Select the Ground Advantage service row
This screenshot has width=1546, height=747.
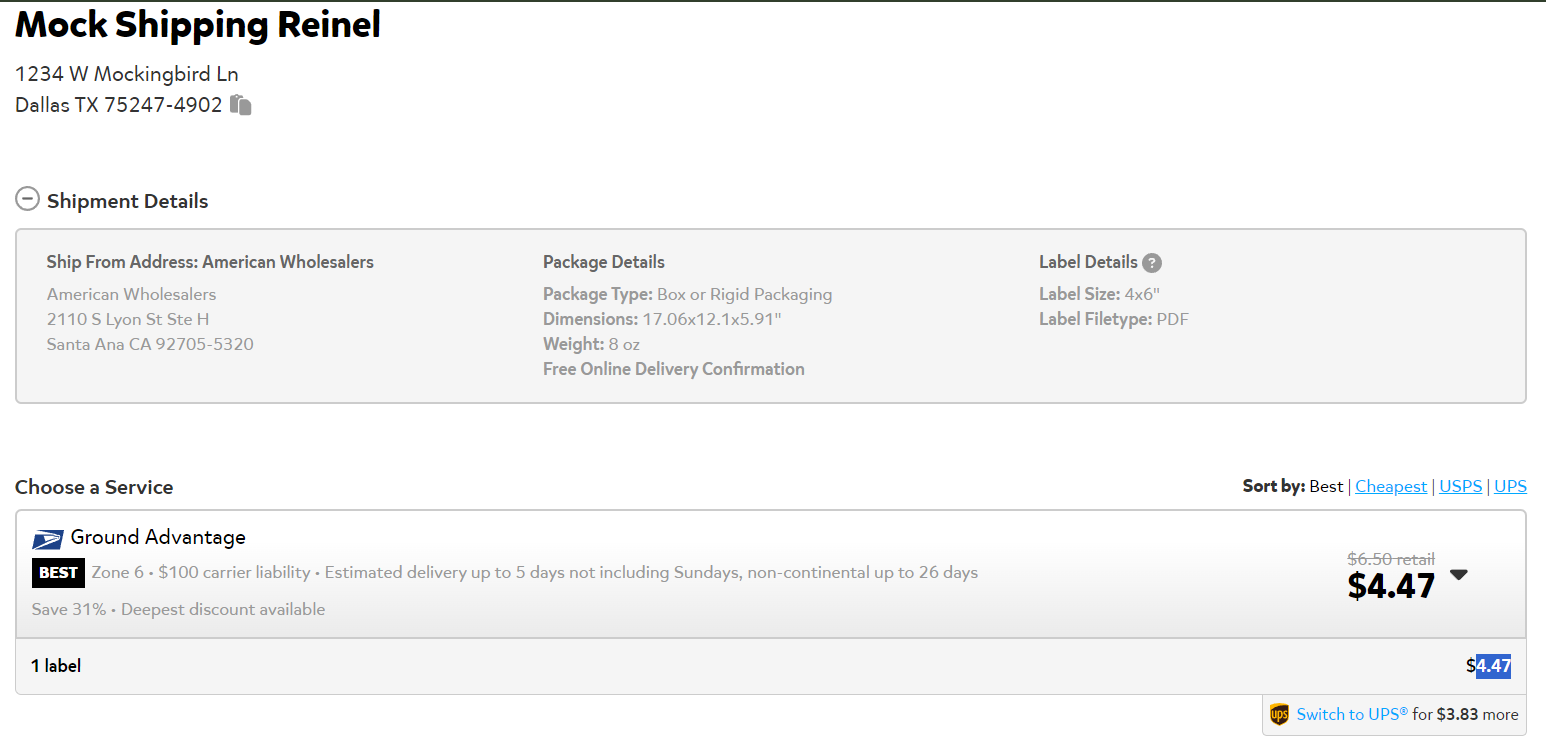pyautogui.click(x=770, y=574)
